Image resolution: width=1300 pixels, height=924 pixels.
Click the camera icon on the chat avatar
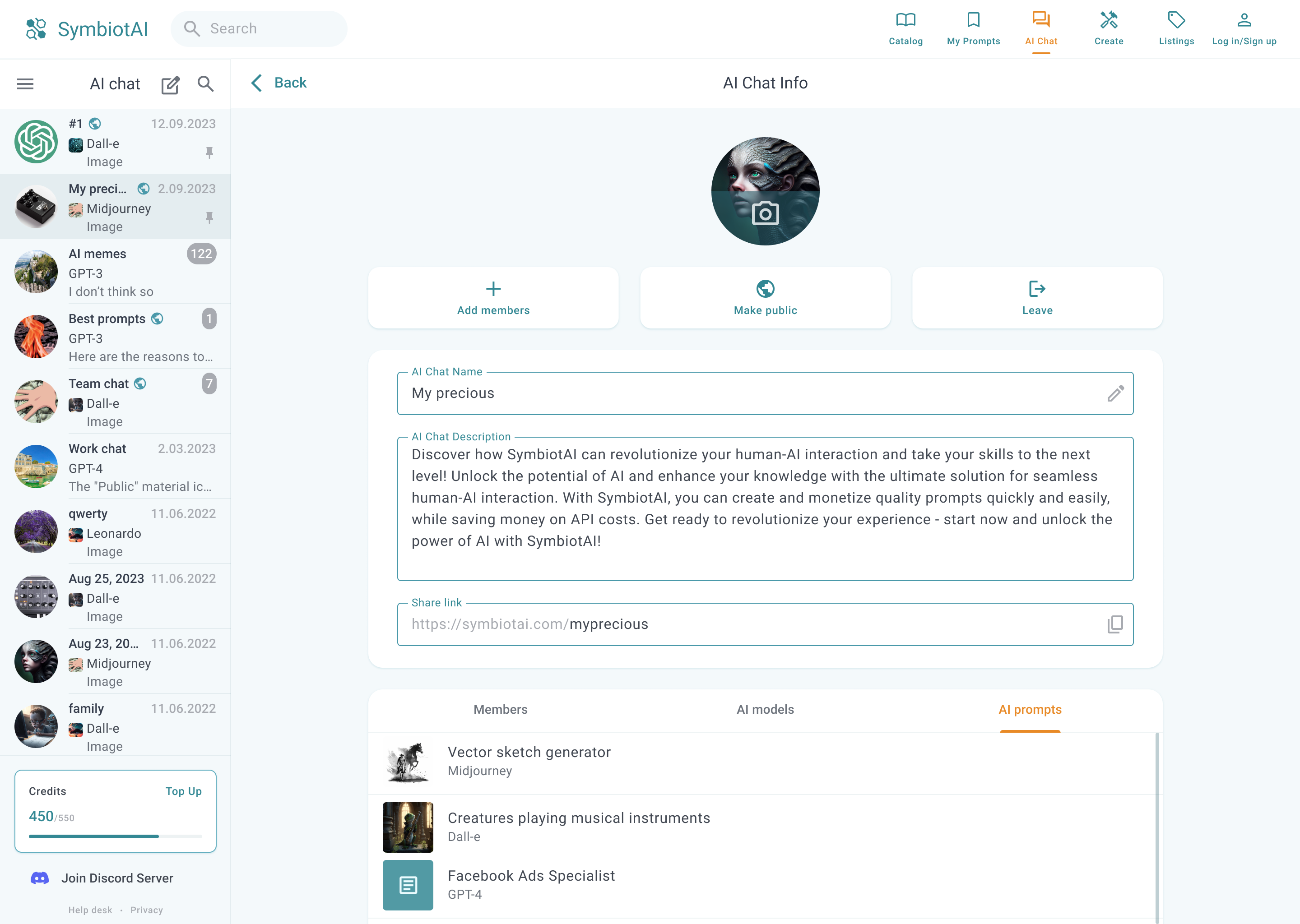765,213
